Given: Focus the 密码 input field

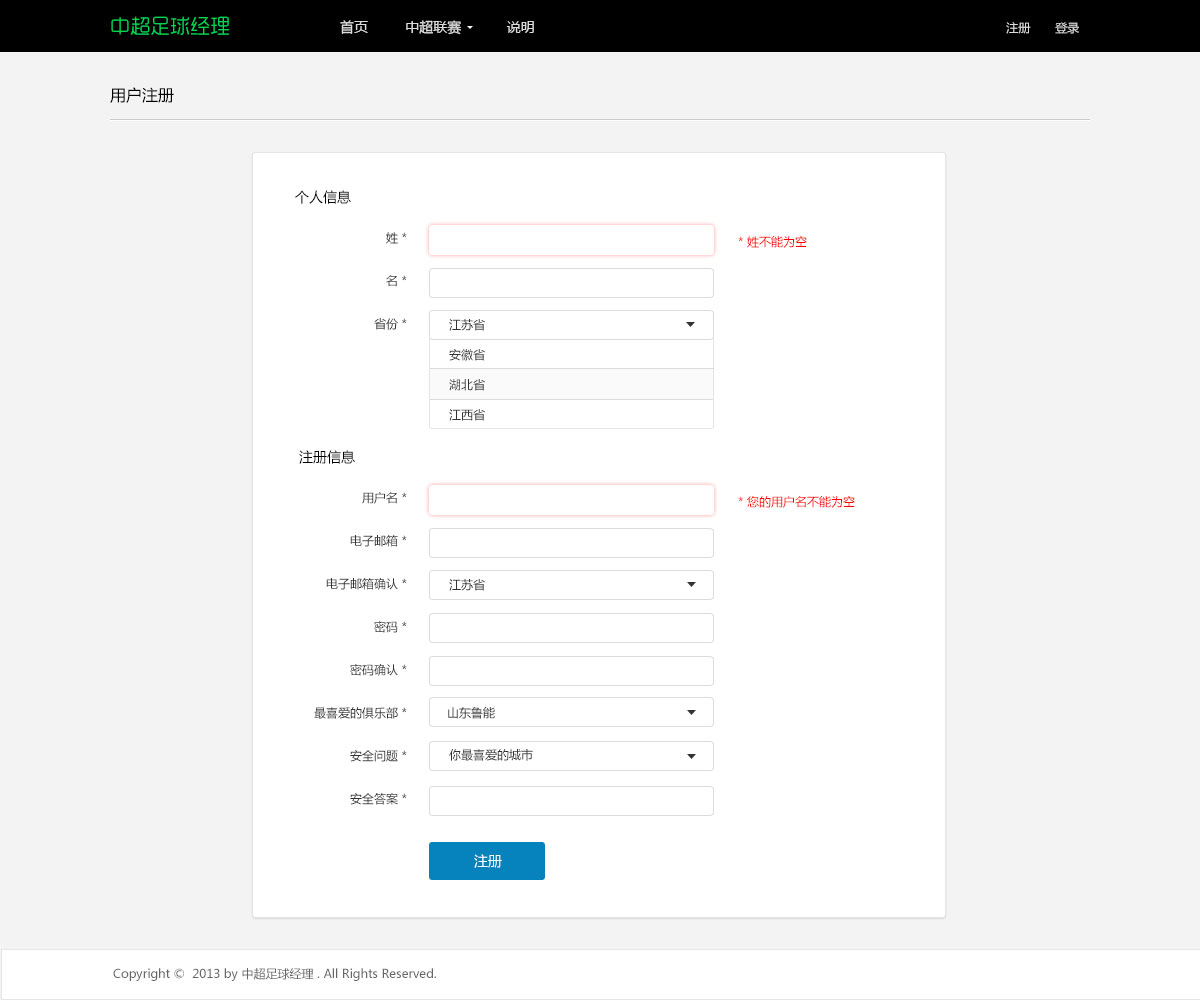Looking at the screenshot, I should click(x=571, y=628).
